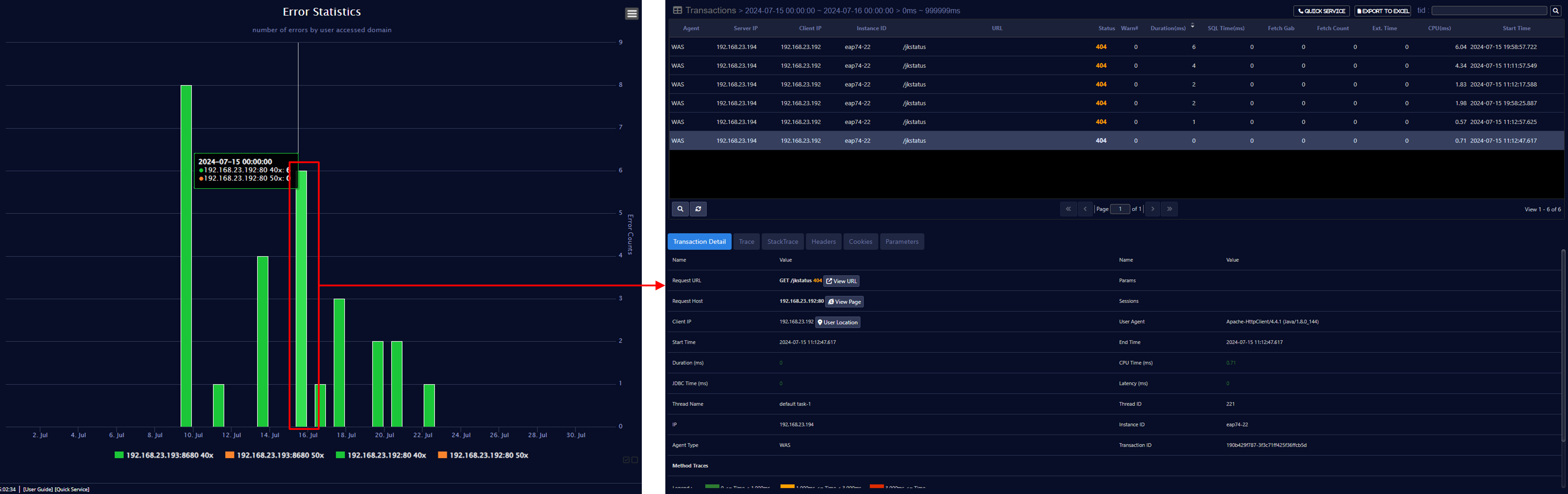Viewport: 1568px width, 494px height.
Task: Click the View URL button
Action: 841,281
